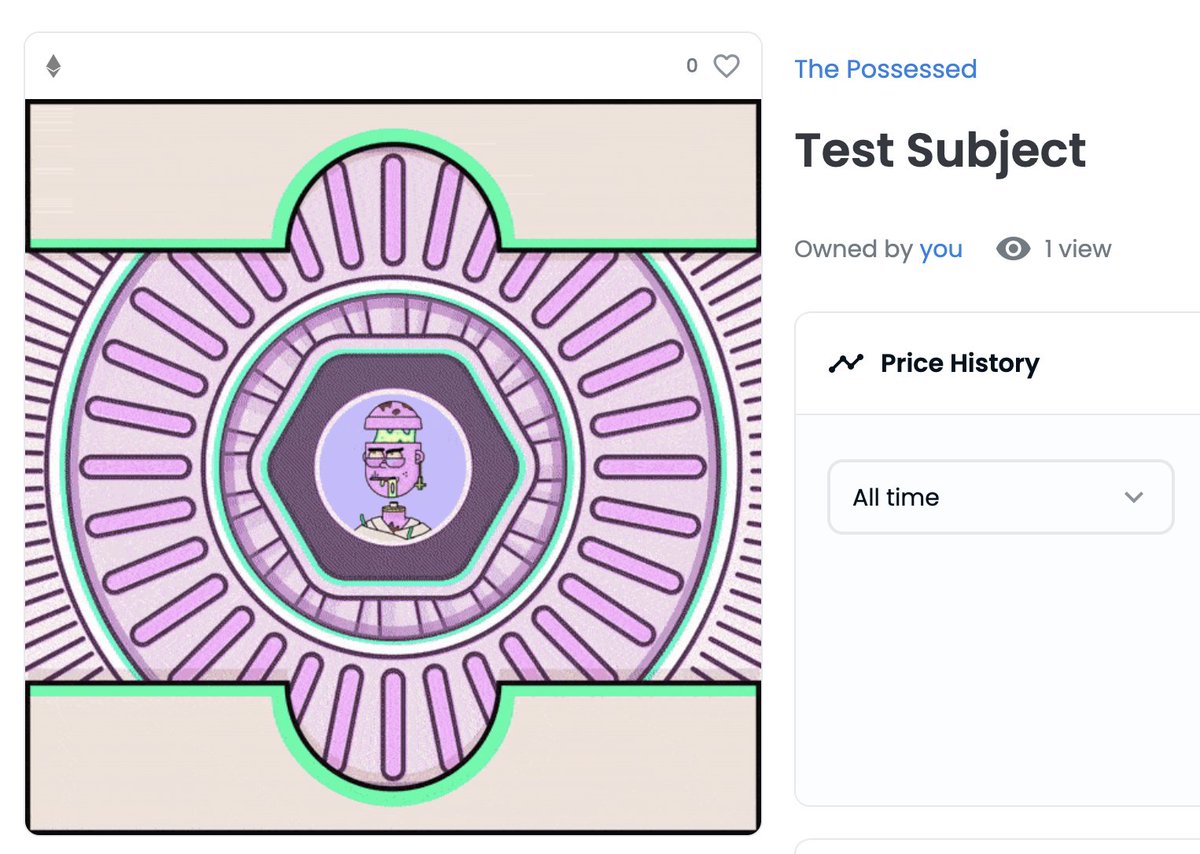Click the Test Subject title heading
The height and width of the screenshot is (854, 1200).
pos(940,151)
